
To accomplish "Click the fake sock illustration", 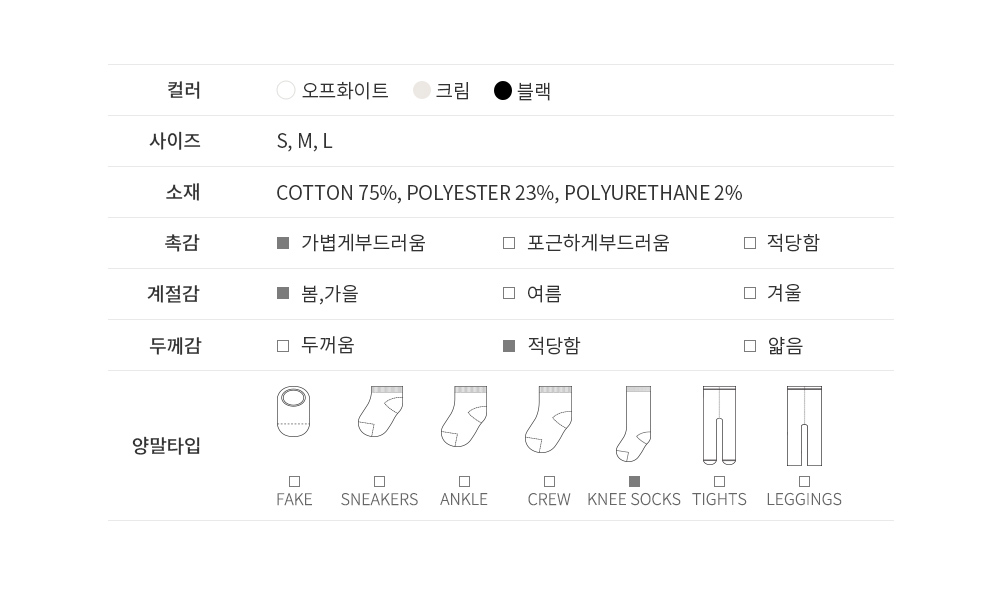I will pyautogui.click(x=293, y=411).
